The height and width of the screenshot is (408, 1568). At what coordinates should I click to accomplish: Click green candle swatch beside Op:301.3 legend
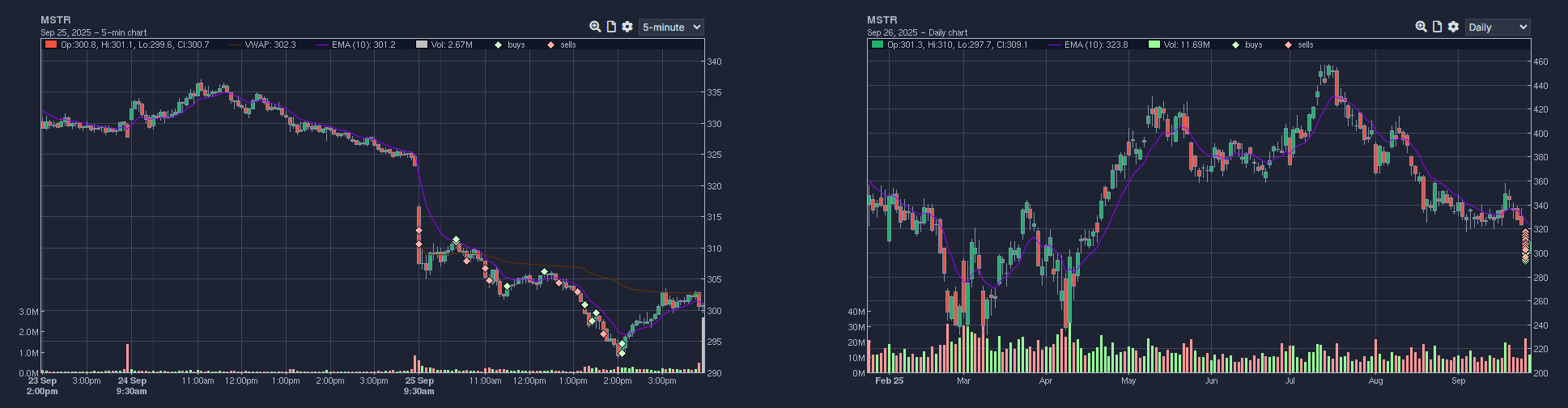click(877, 45)
